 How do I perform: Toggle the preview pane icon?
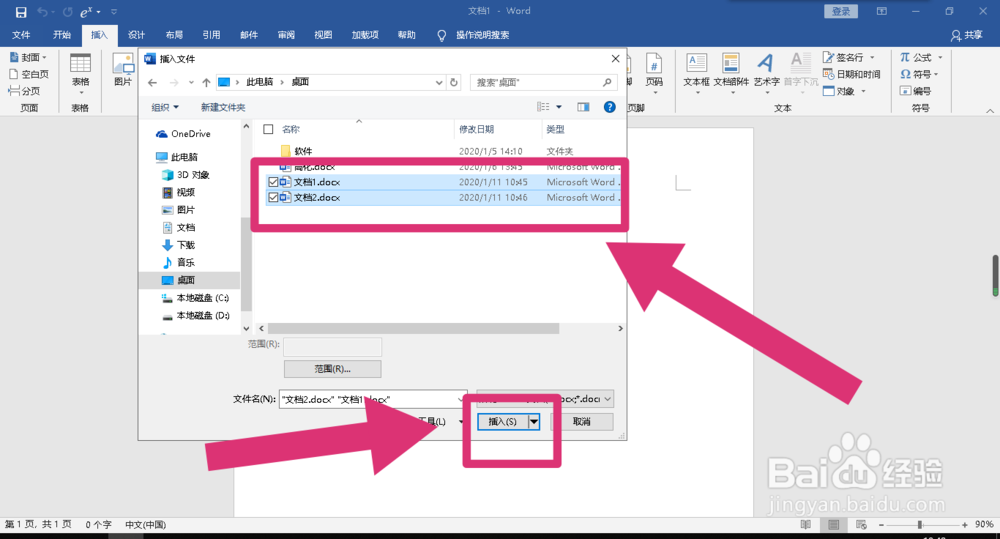coord(583,107)
